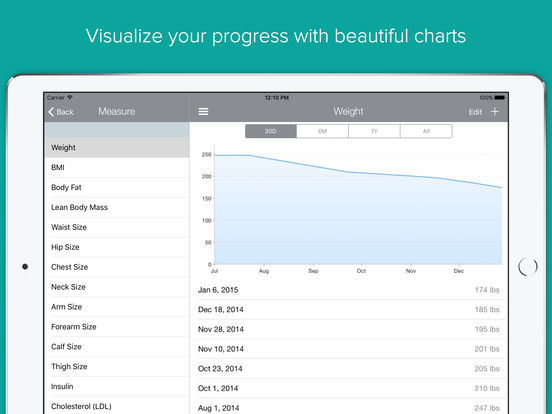Choose Waist Size from the list
Viewport: 552px width, 414px height.
pyautogui.click(x=117, y=227)
